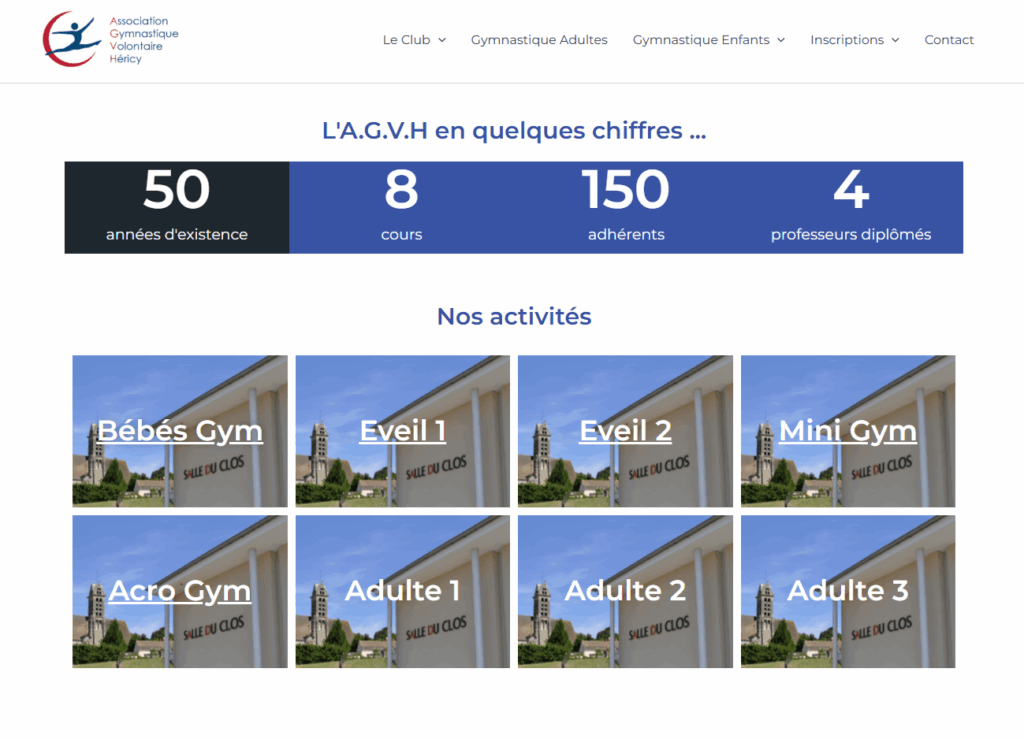
Task: Click the Nos activités heading
Action: 514,316
